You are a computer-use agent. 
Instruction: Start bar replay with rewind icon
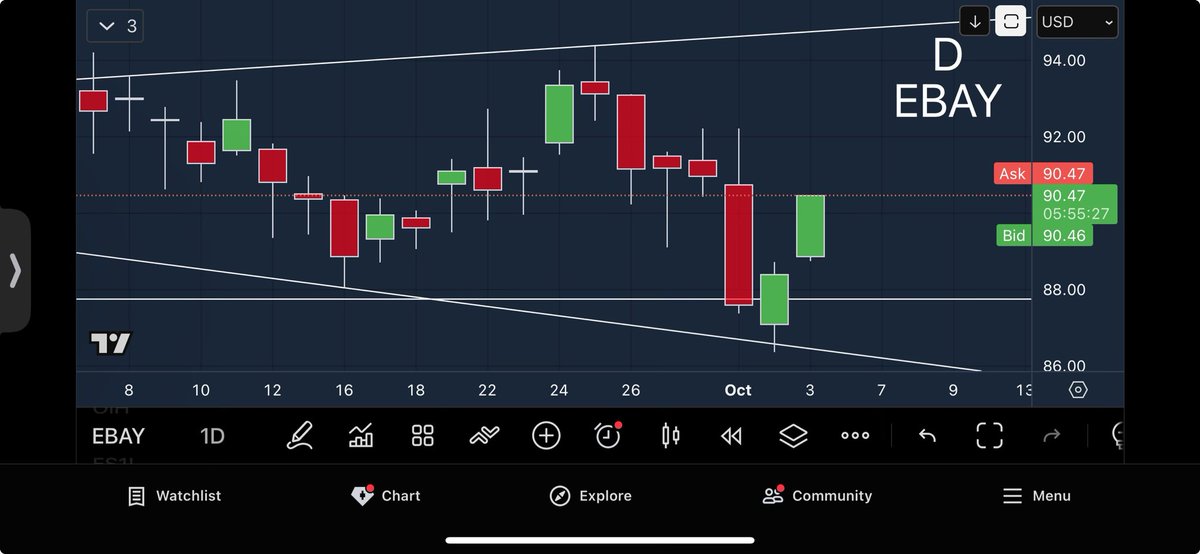[x=732, y=435]
